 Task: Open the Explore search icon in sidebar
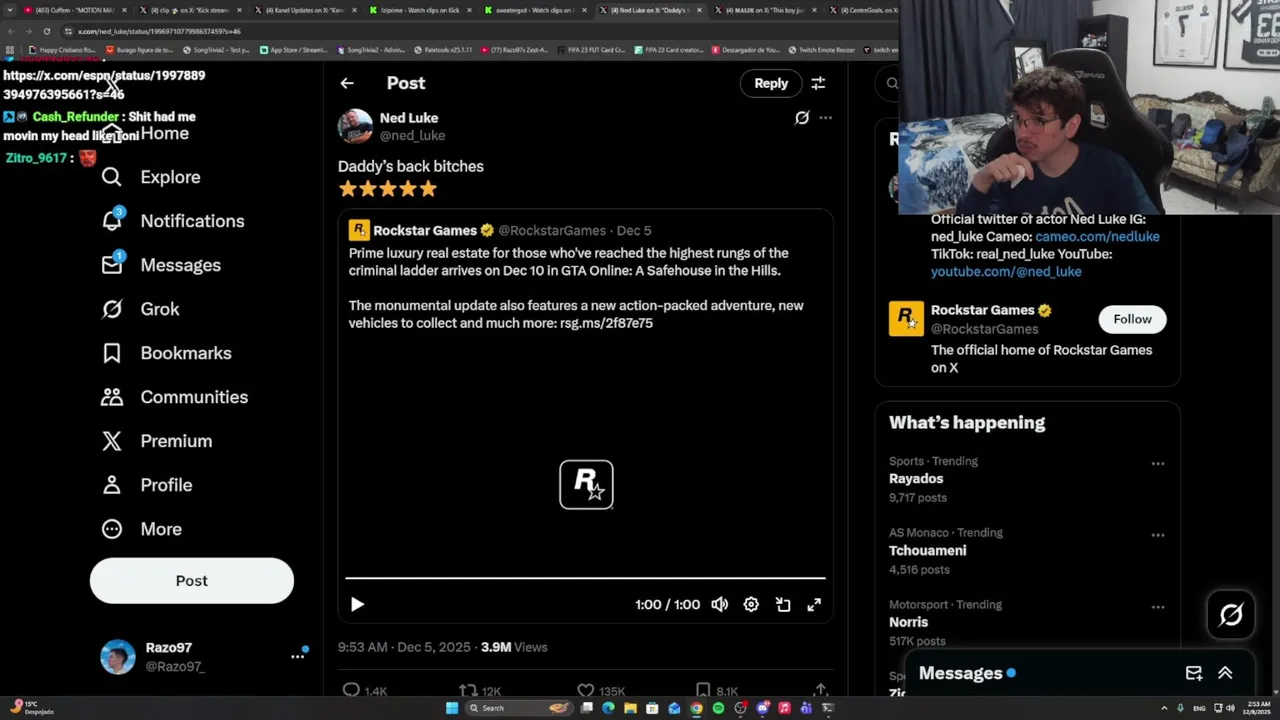pos(112,177)
